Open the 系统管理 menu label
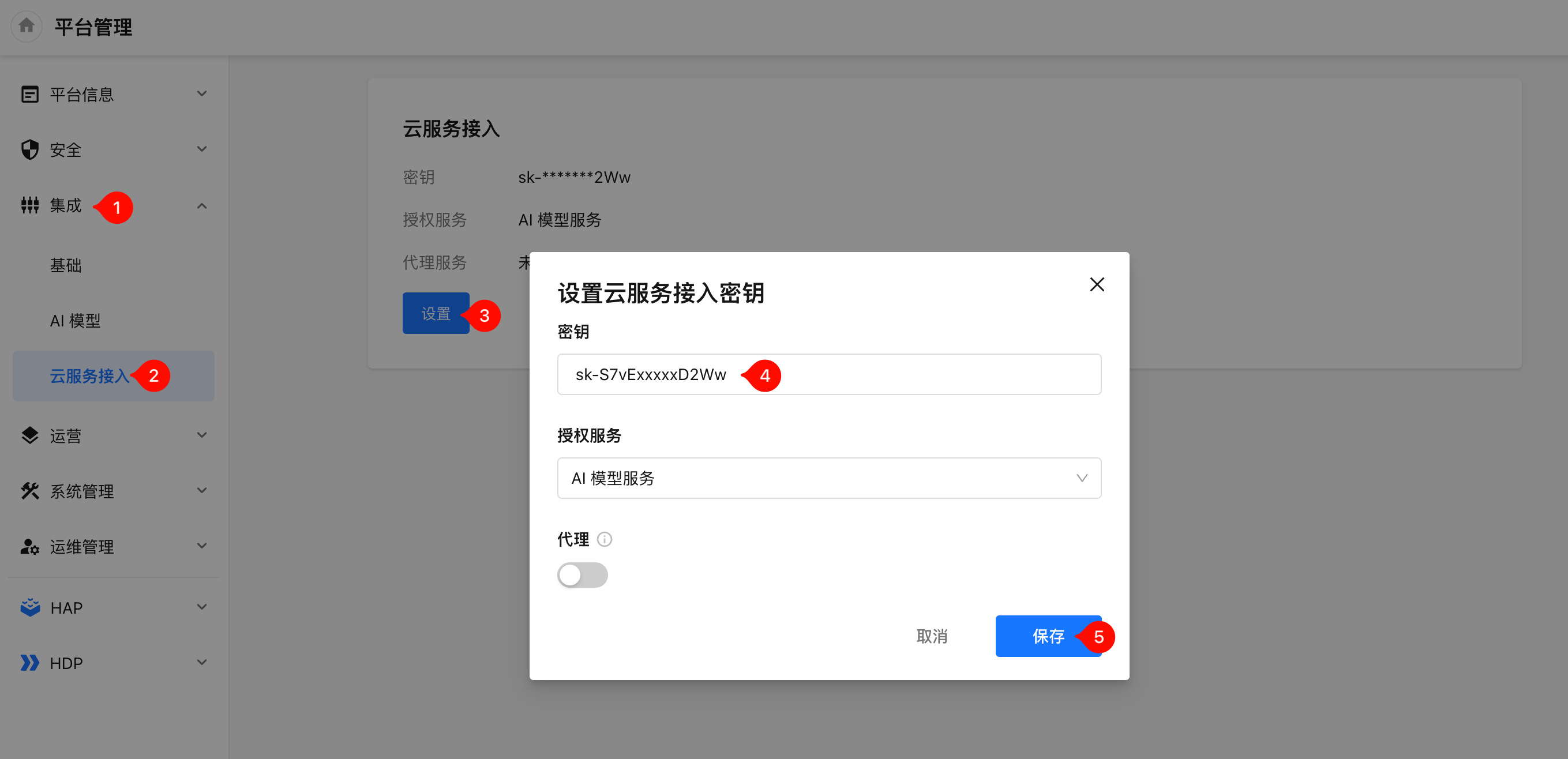Image resolution: width=1568 pixels, height=759 pixels. click(81, 491)
